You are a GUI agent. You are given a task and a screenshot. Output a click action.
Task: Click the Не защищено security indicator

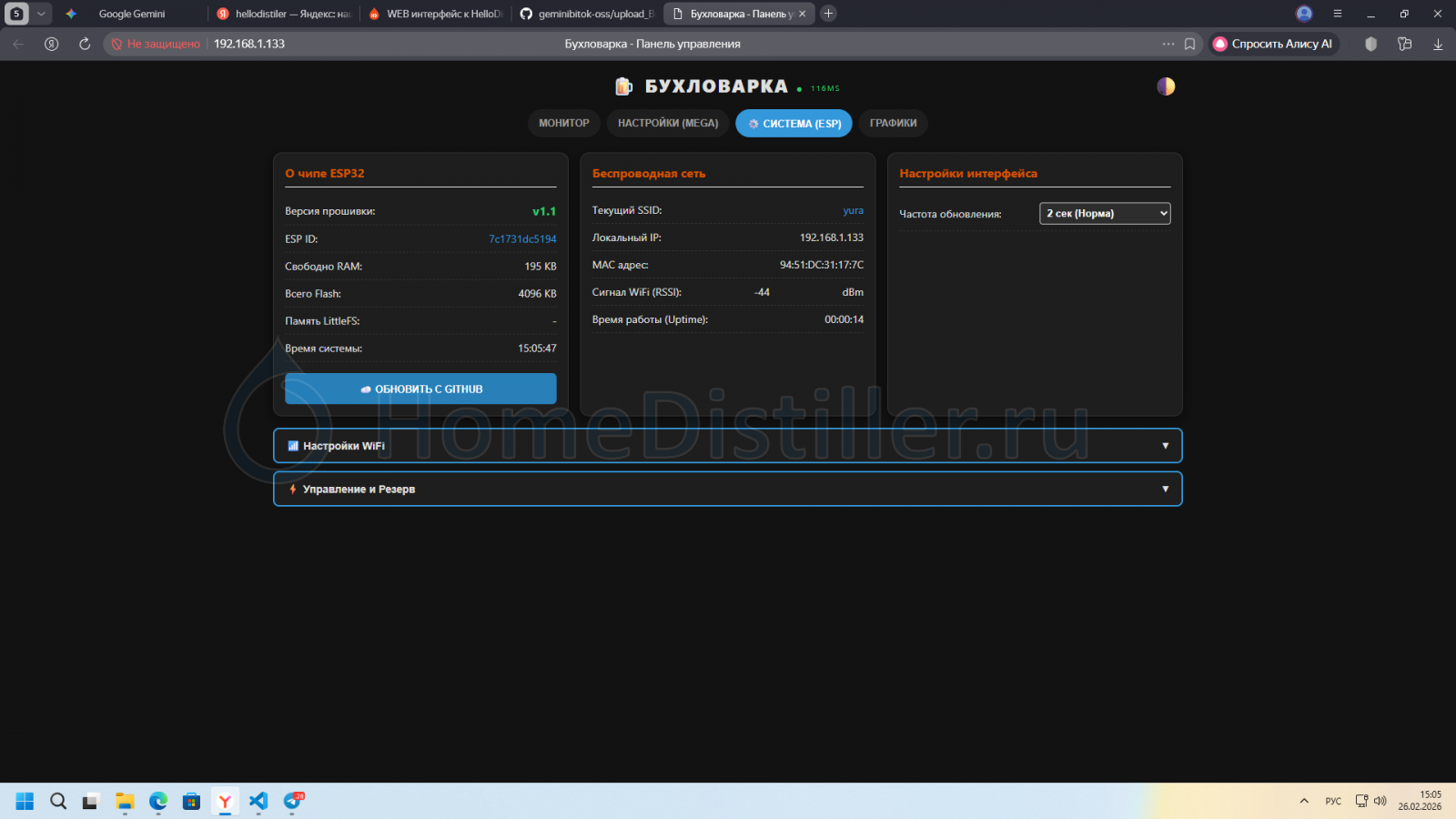point(156,44)
